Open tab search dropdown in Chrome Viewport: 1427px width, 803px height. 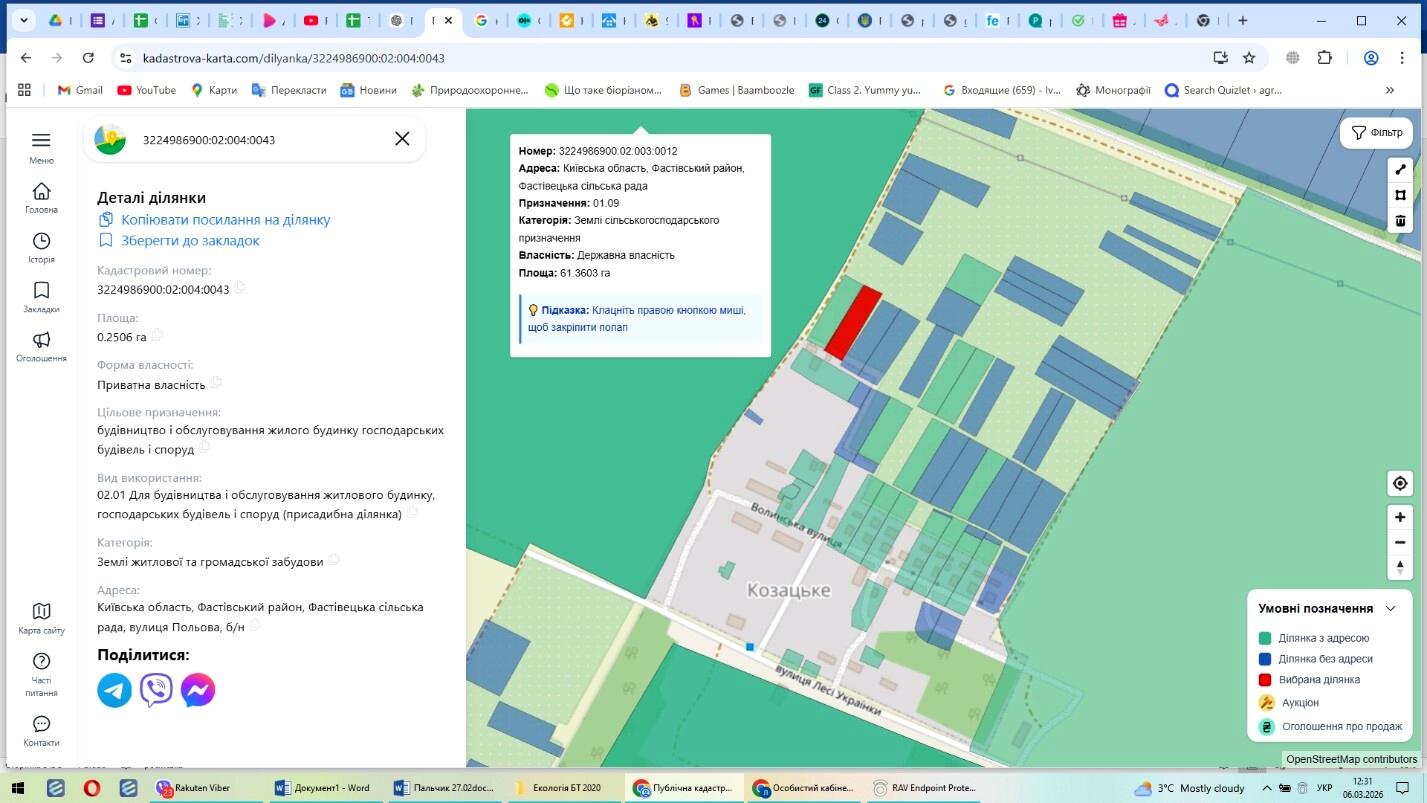click(23, 20)
